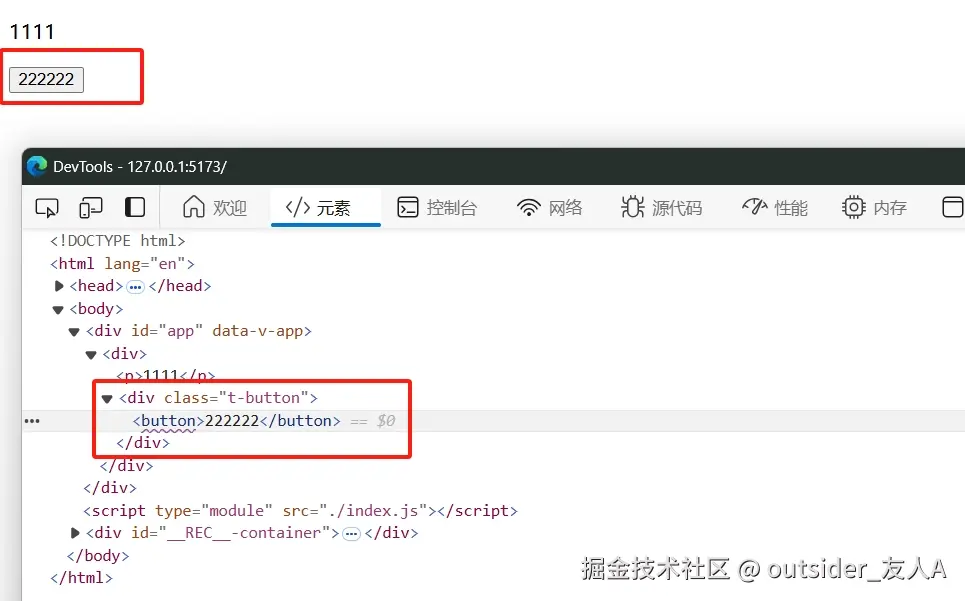This screenshot has width=965, height=601.
Task: Click the ellipsis badge inside head element
Action: [135, 287]
